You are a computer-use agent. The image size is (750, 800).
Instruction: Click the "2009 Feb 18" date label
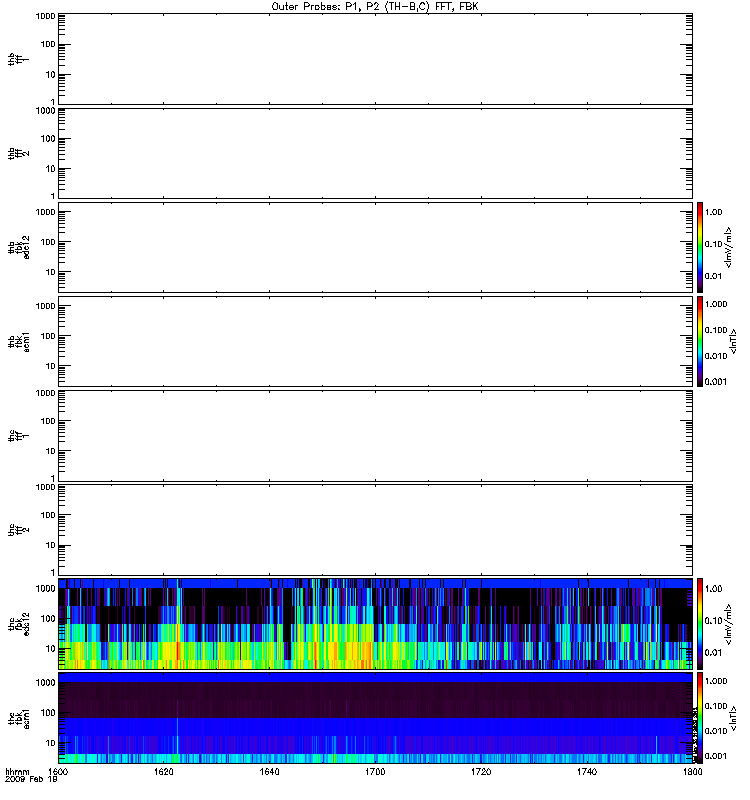point(31,780)
